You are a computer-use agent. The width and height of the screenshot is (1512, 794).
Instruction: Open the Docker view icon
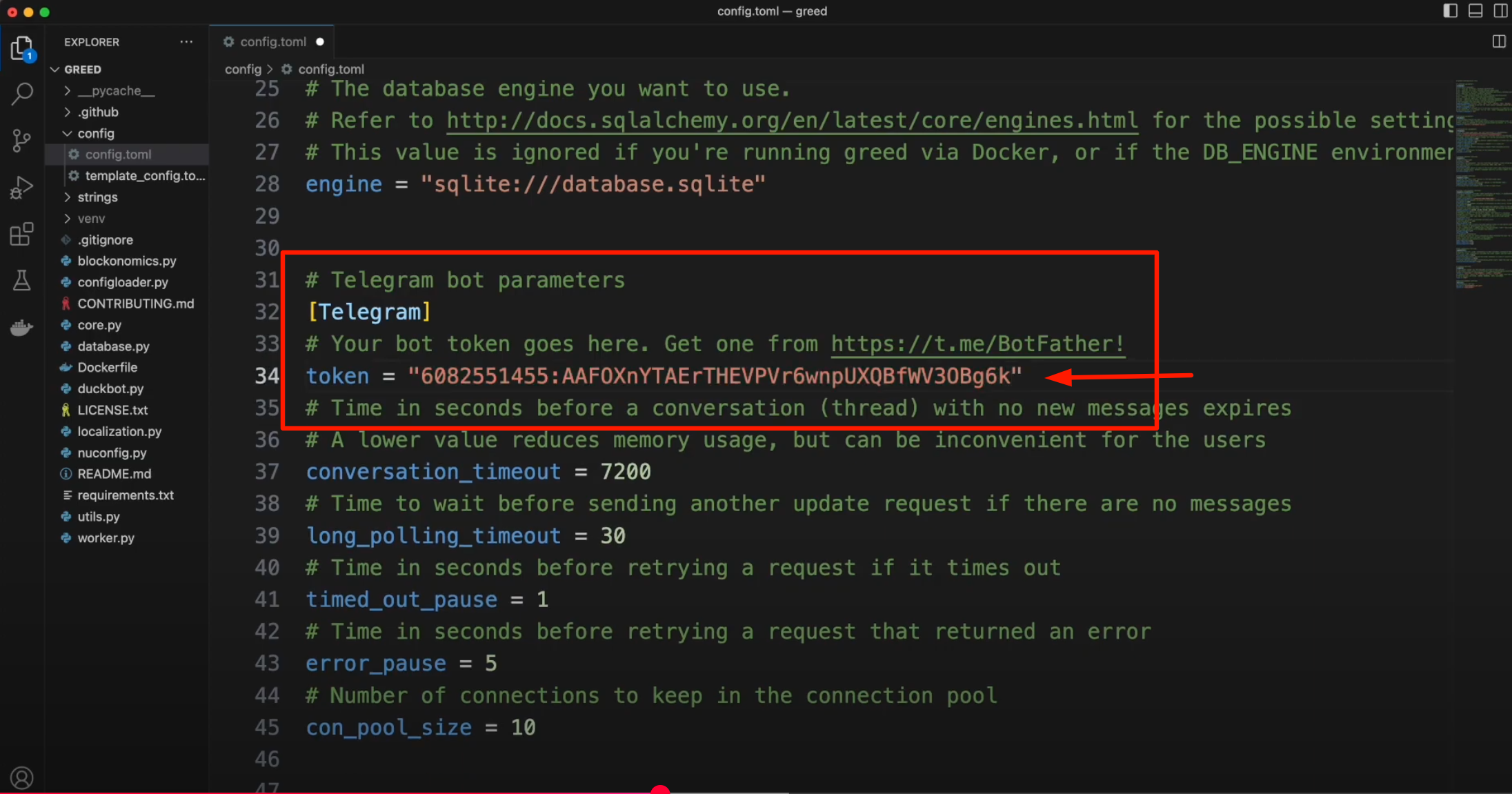(21, 327)
